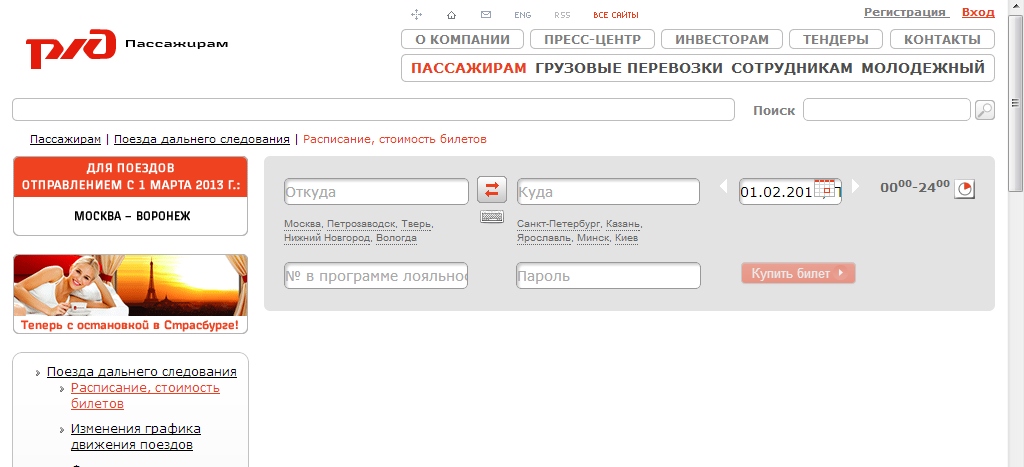Open the on-screen keyboard icon
The height and width of the screenshot is (467, 1024).
(x=491, y=217)
